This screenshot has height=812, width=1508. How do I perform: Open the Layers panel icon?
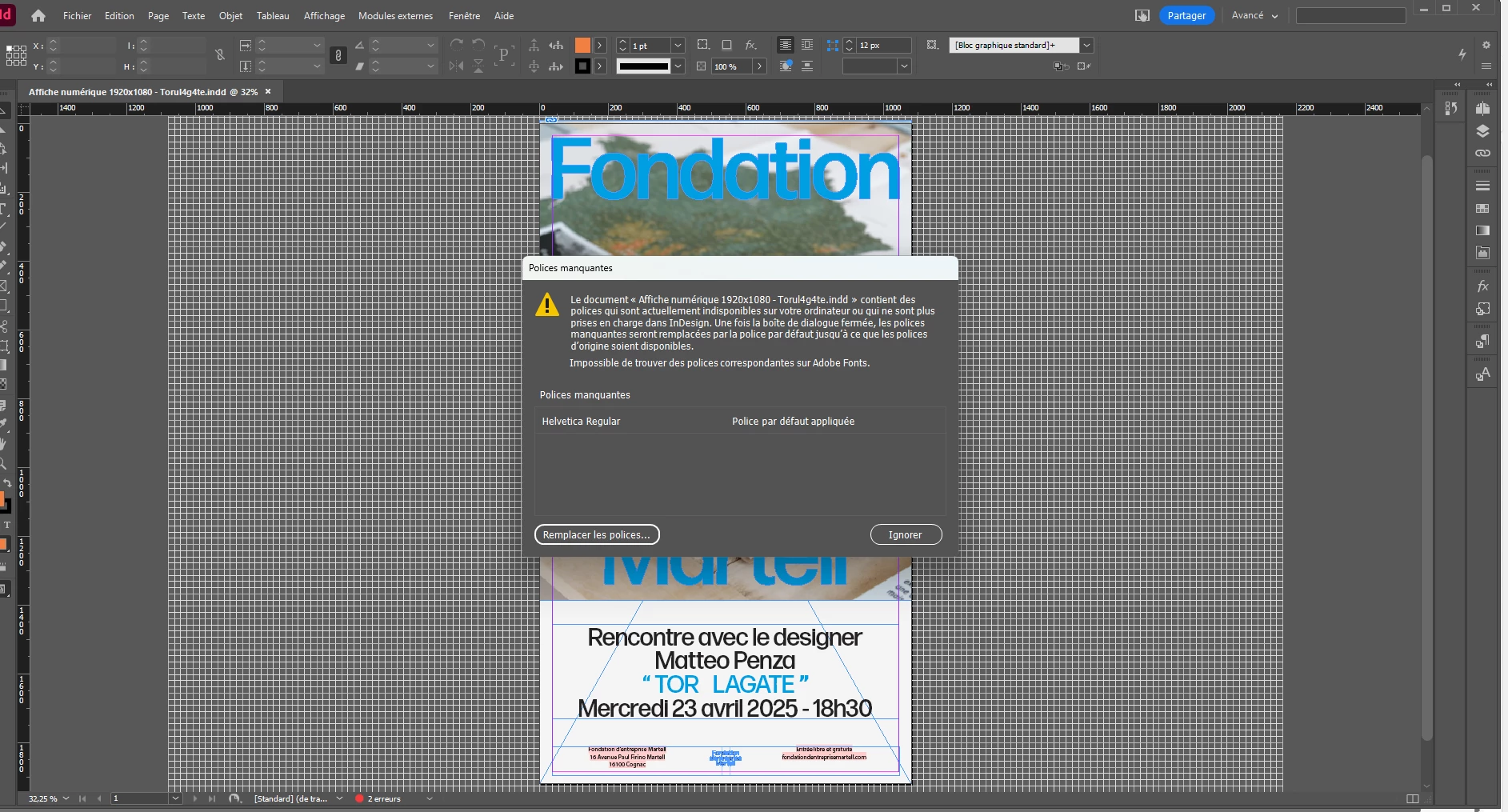point(1482,131)
